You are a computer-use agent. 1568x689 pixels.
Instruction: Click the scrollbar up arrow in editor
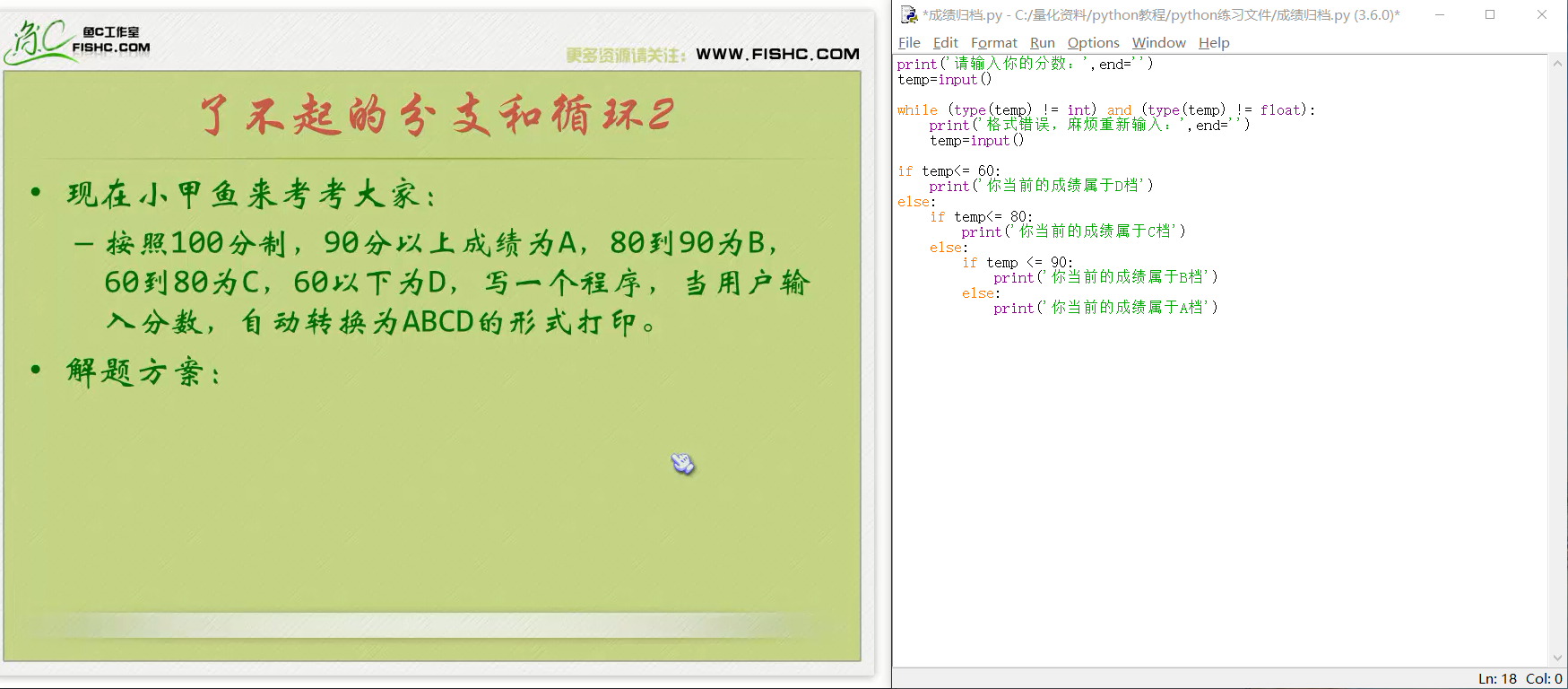1558,64
